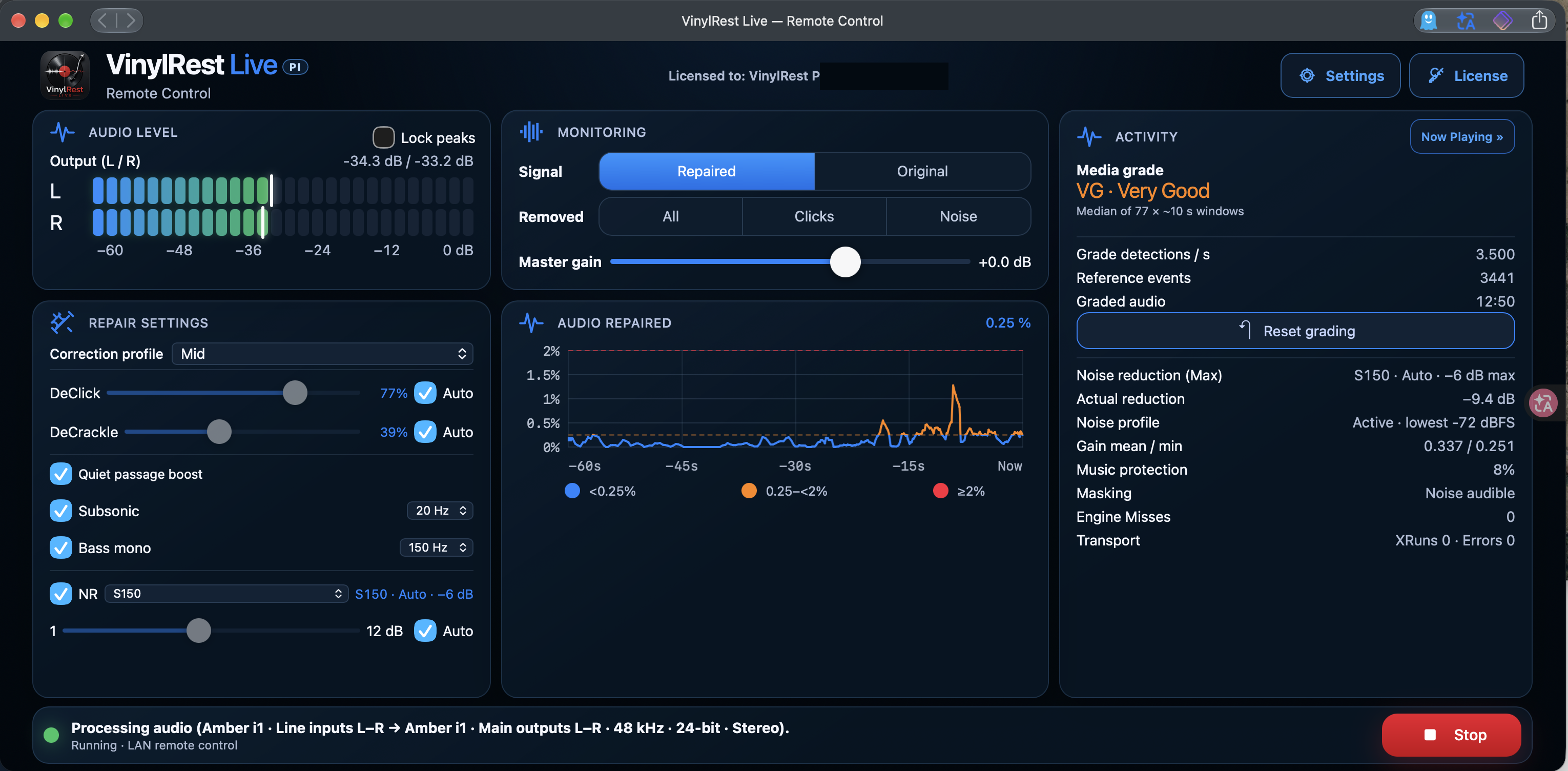1568x771 pixels.
Task: Click the DeClick slider handle
Action: click(295, 393)
